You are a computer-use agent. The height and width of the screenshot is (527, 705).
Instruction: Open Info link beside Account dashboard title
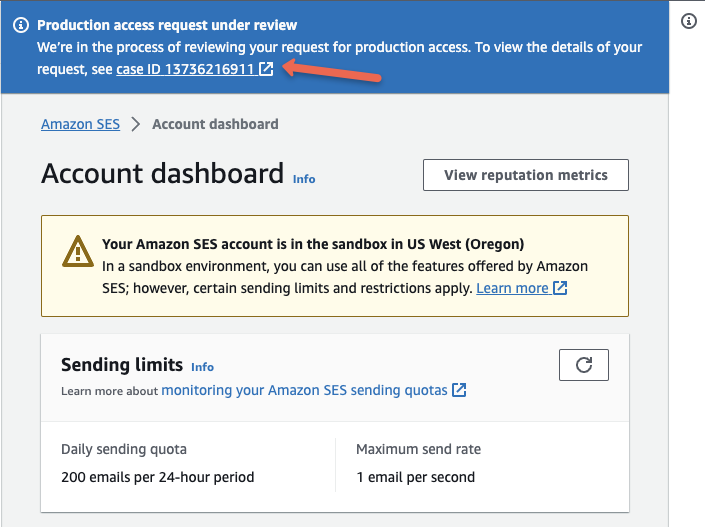click(x=304, y=179)
